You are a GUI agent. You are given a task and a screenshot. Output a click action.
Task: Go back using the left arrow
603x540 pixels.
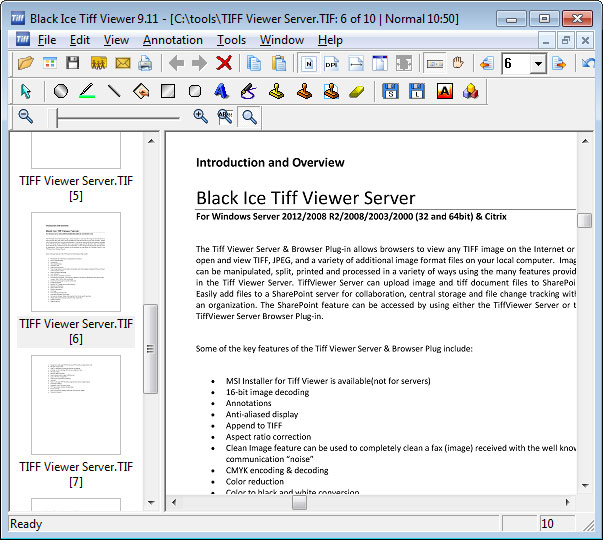point(176,63)
